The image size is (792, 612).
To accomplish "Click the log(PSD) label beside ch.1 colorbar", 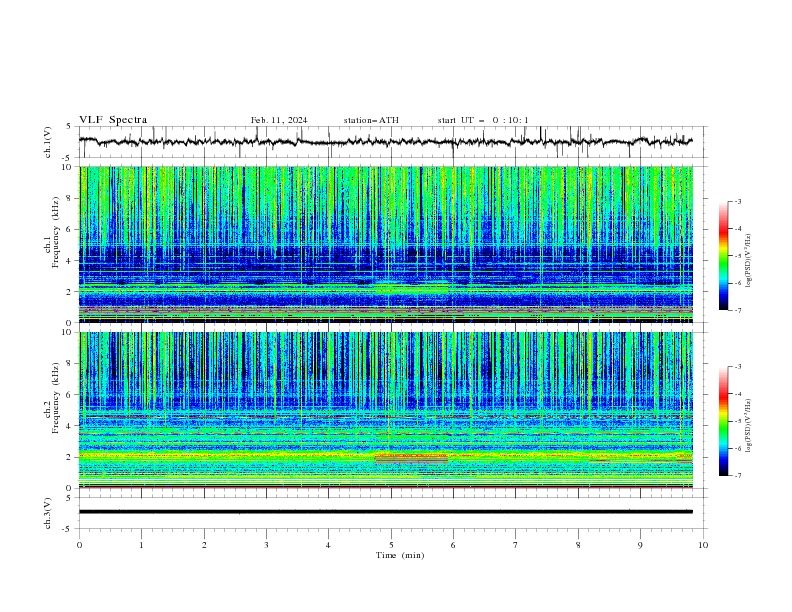I will coord(748,261).
